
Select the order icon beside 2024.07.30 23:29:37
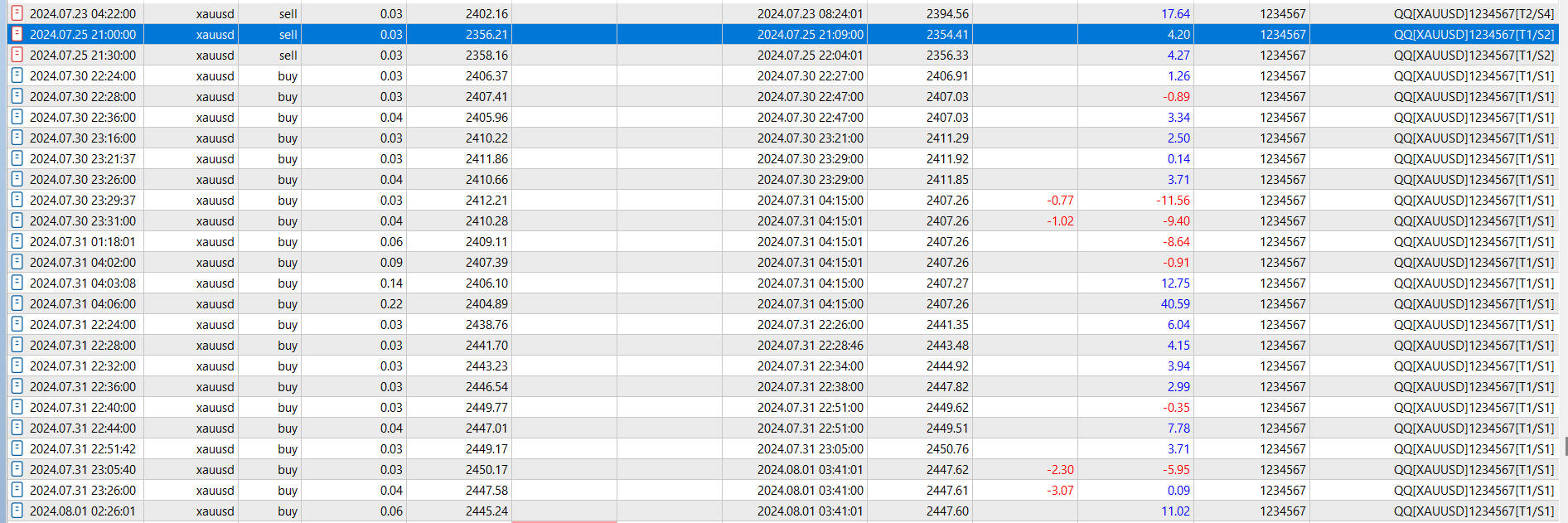[x=17, y=200]
